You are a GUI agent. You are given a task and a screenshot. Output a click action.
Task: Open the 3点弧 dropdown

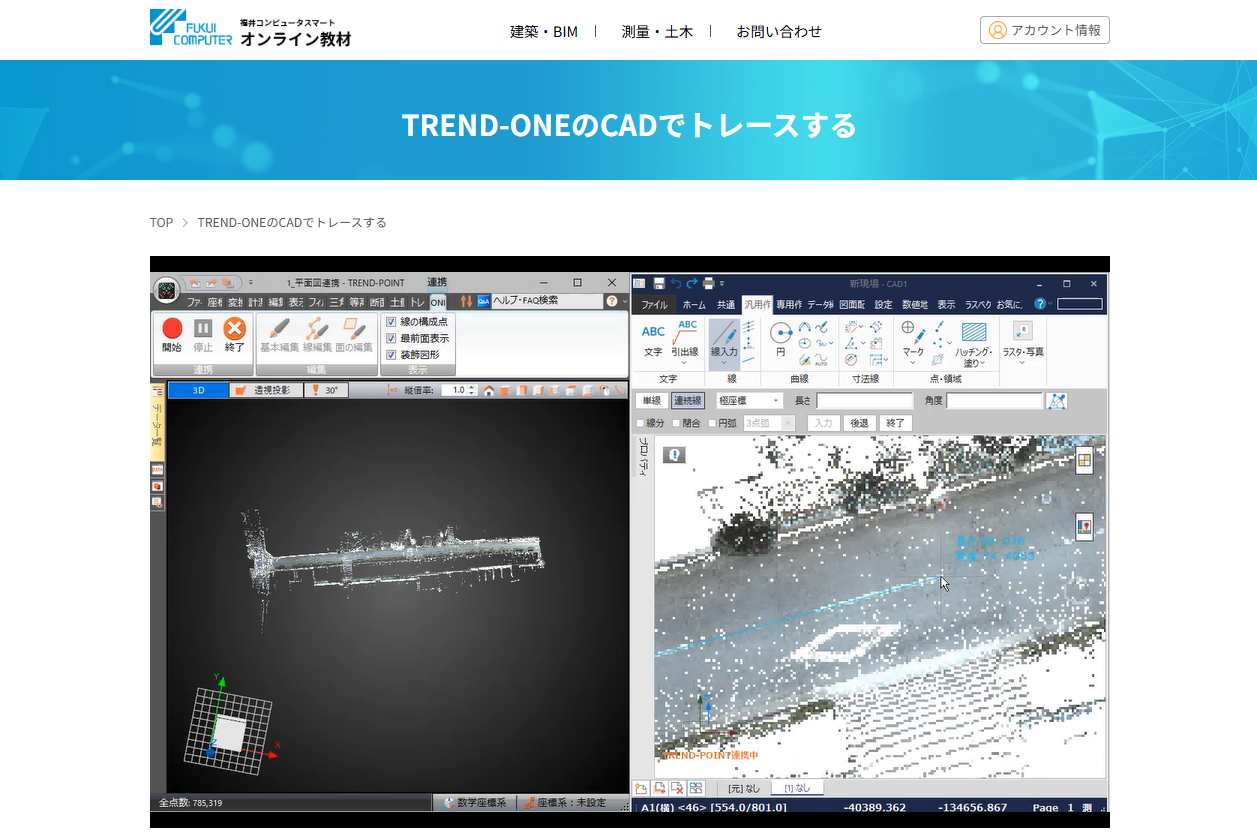tap(787, 423)
